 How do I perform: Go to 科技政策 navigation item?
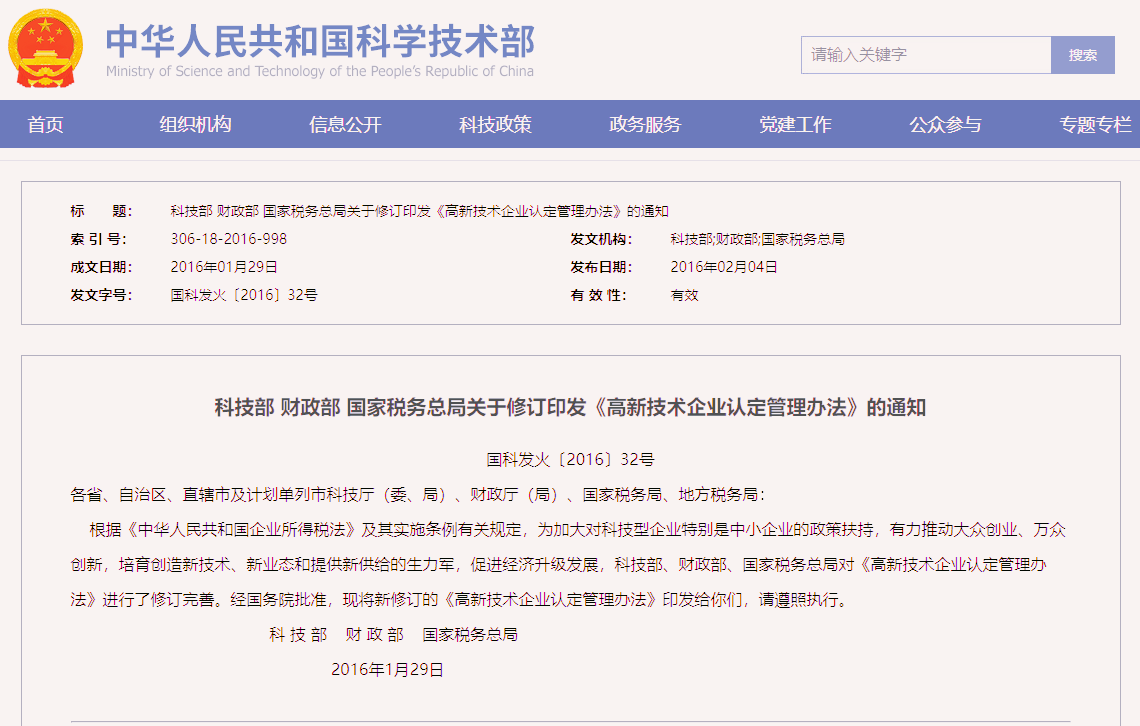coord(495,124)
